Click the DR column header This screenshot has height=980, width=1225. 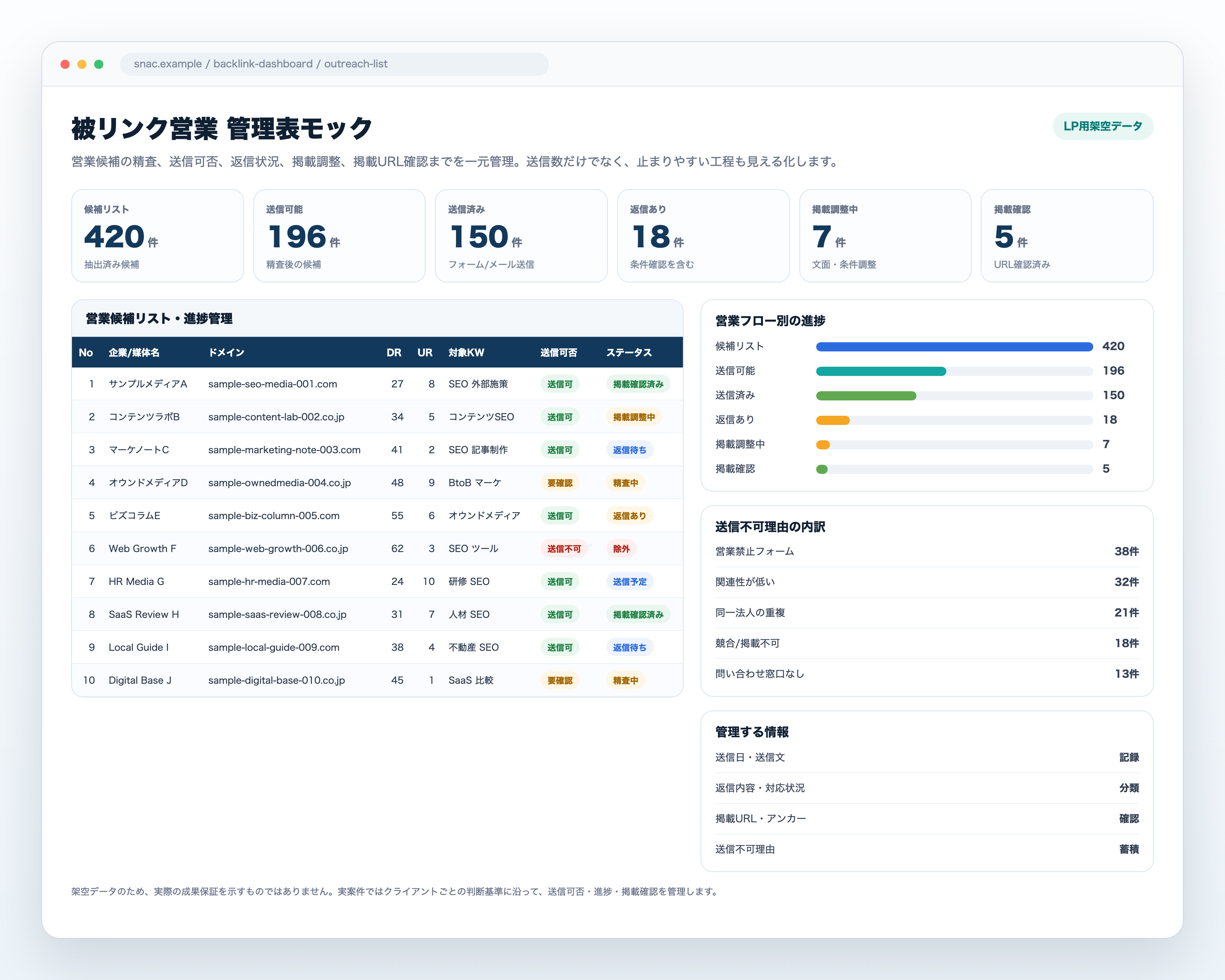coord(394,352)
